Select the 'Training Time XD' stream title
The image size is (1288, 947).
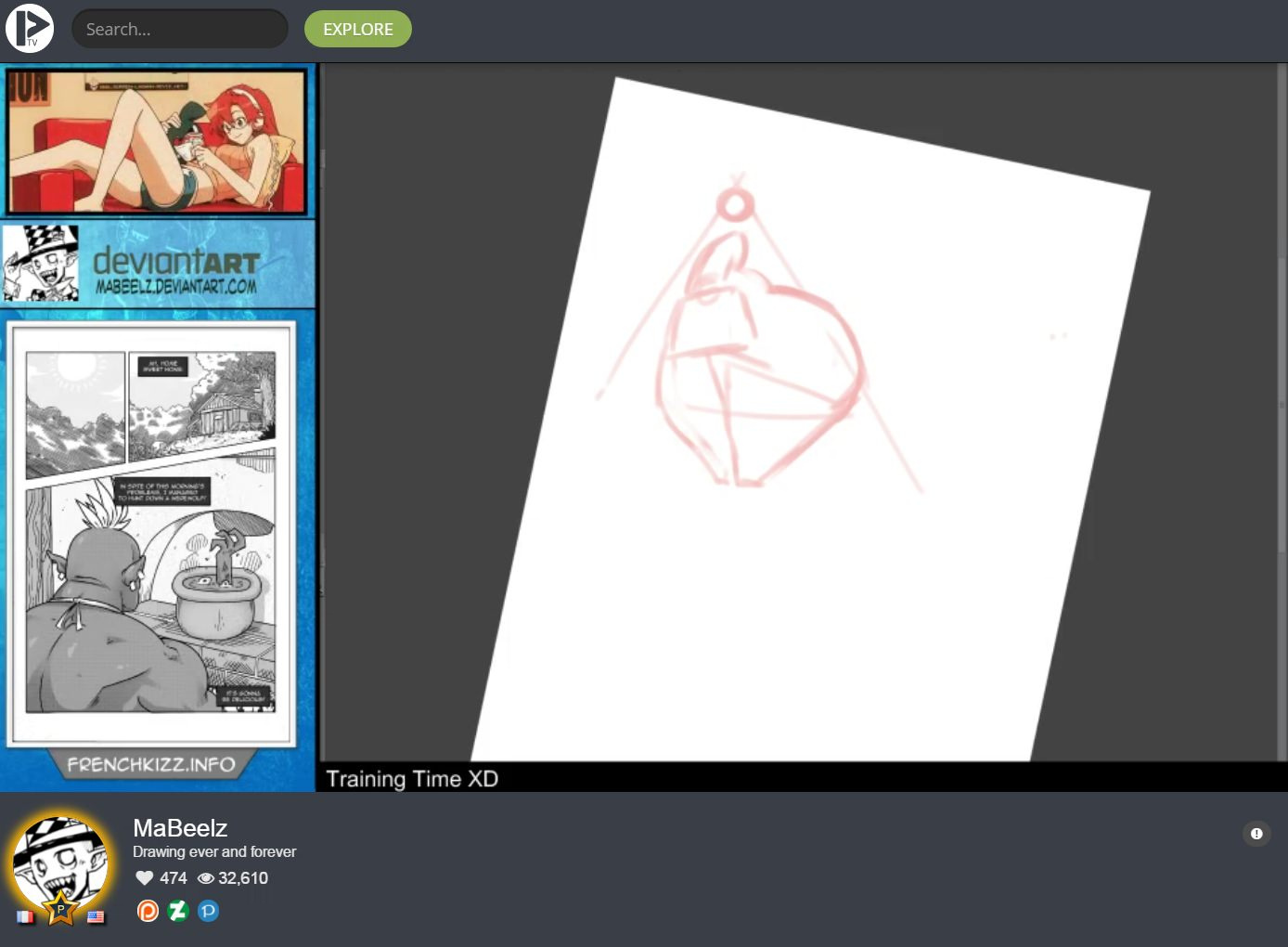[x=412, y=778]
